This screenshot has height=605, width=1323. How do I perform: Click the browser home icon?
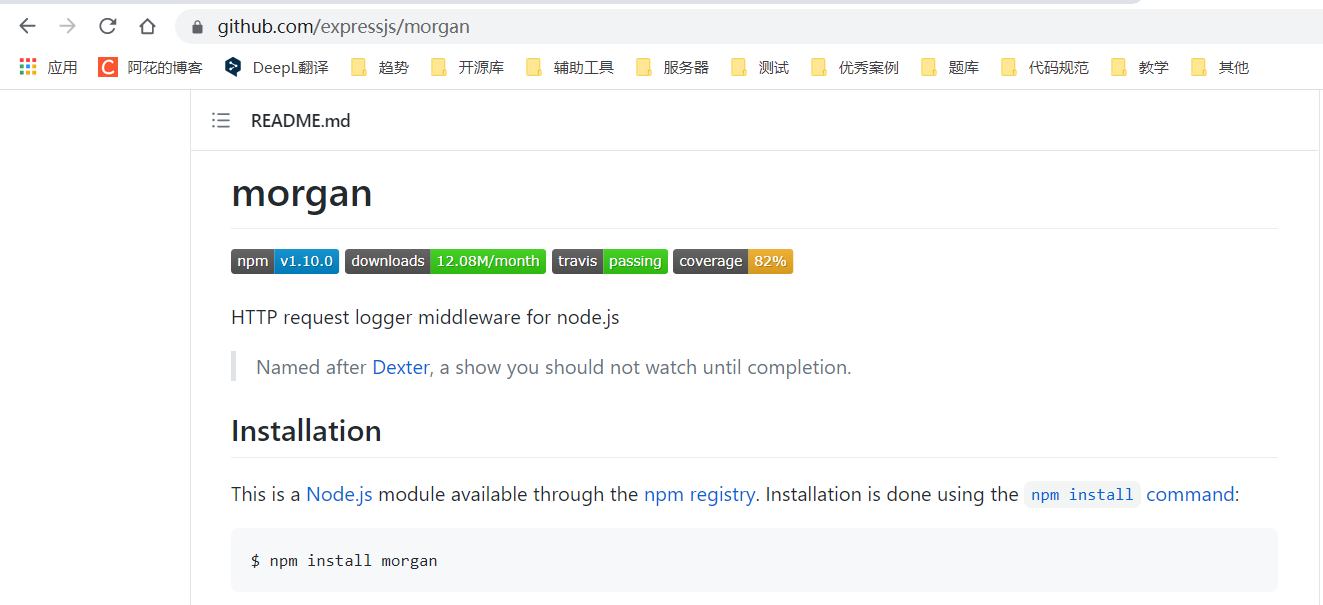(x=147, y=27)
